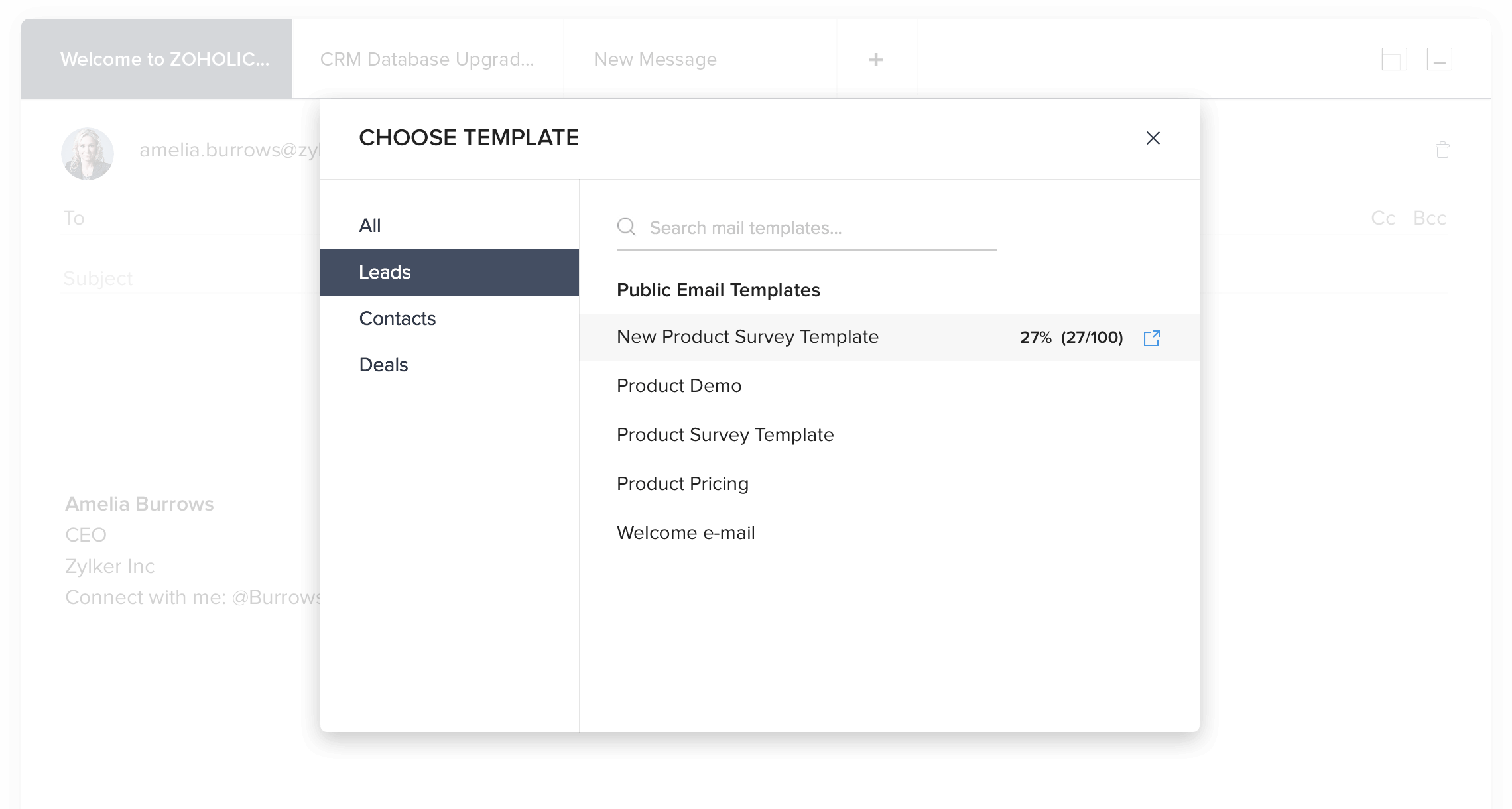
Task: Switch to the Contacts template category
Action: (397, 318)
